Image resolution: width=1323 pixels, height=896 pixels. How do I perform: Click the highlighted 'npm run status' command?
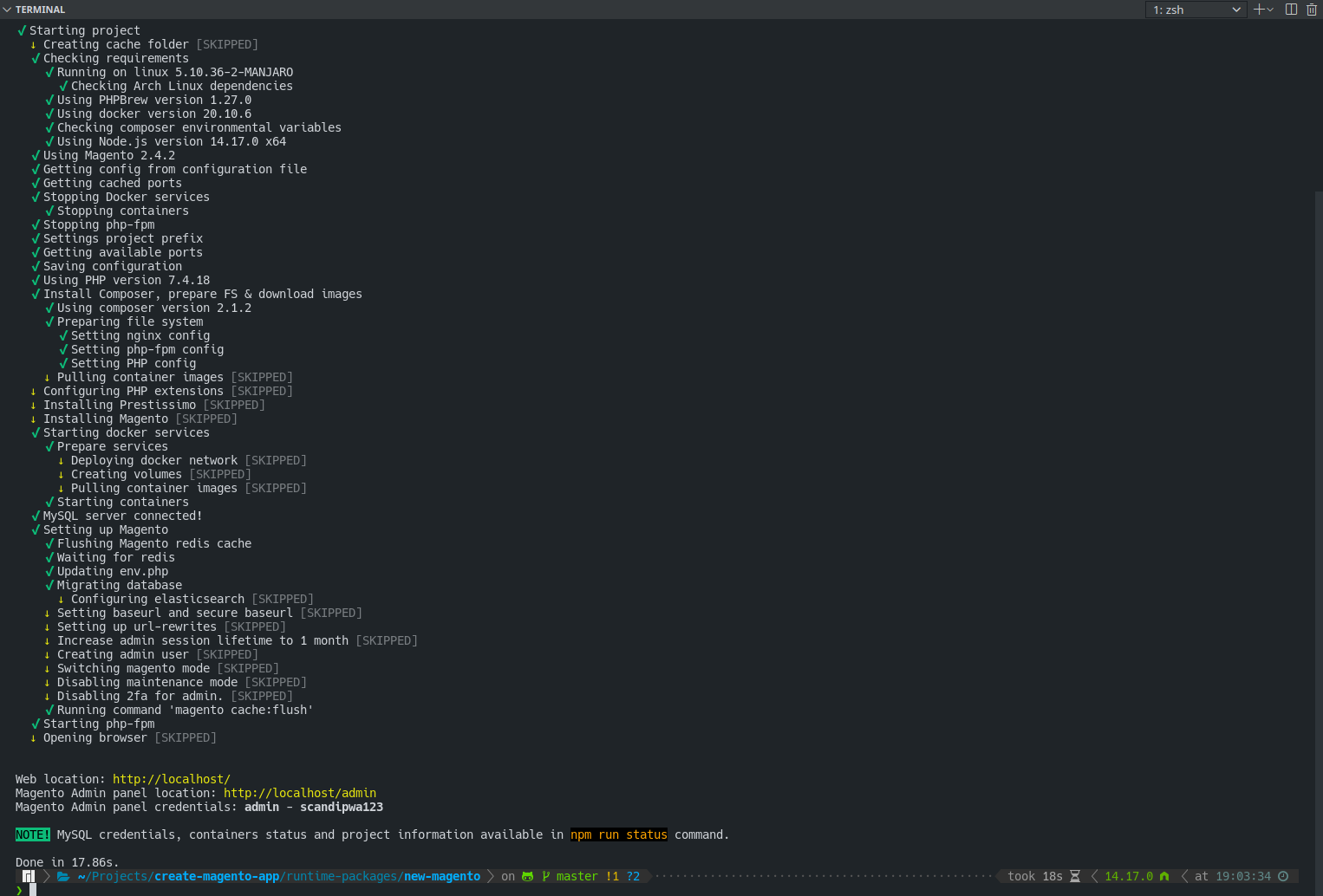pyautogui.click(x=619, y=834)
